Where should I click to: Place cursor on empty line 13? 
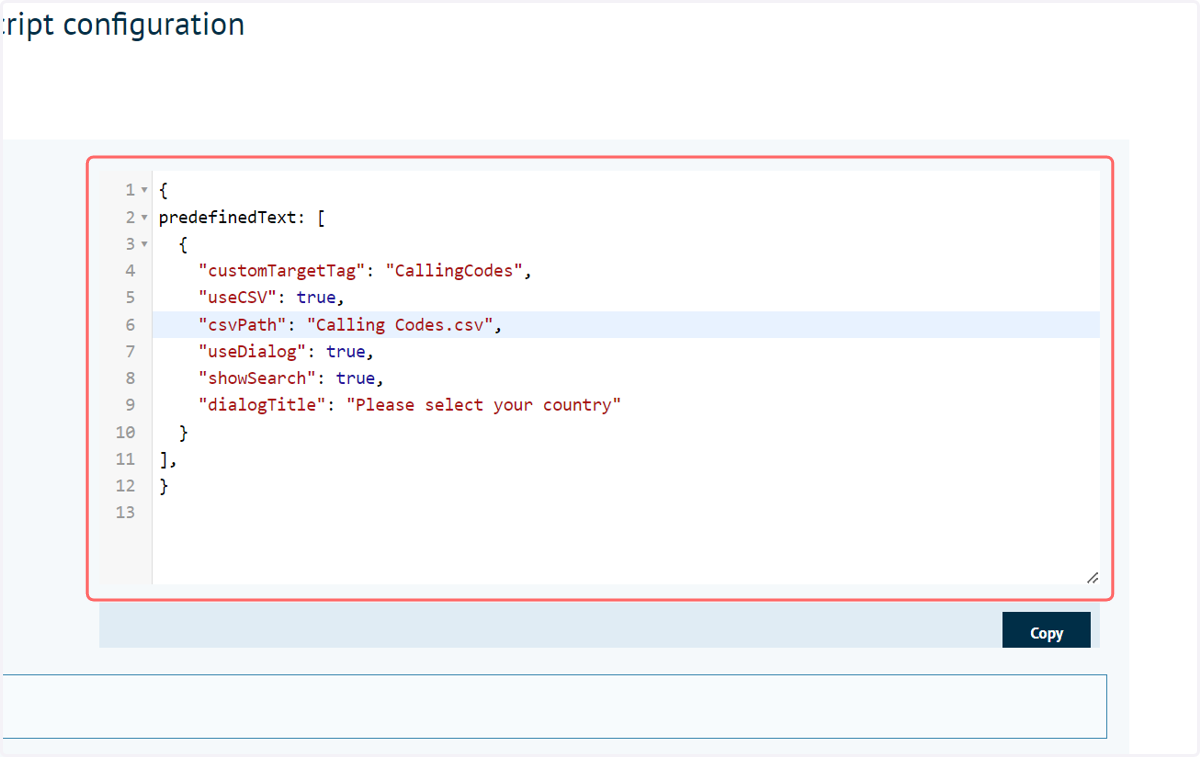pos(626,513)
